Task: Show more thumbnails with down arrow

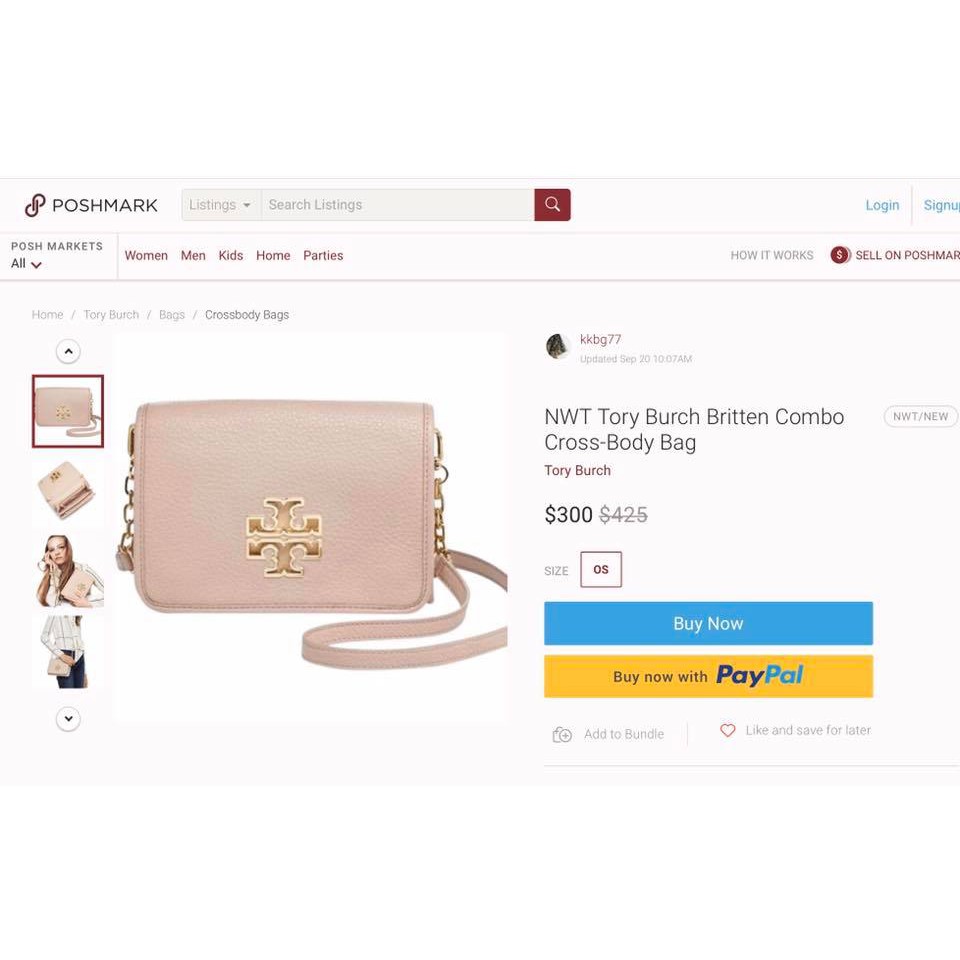Action: [x=68, y=719]
